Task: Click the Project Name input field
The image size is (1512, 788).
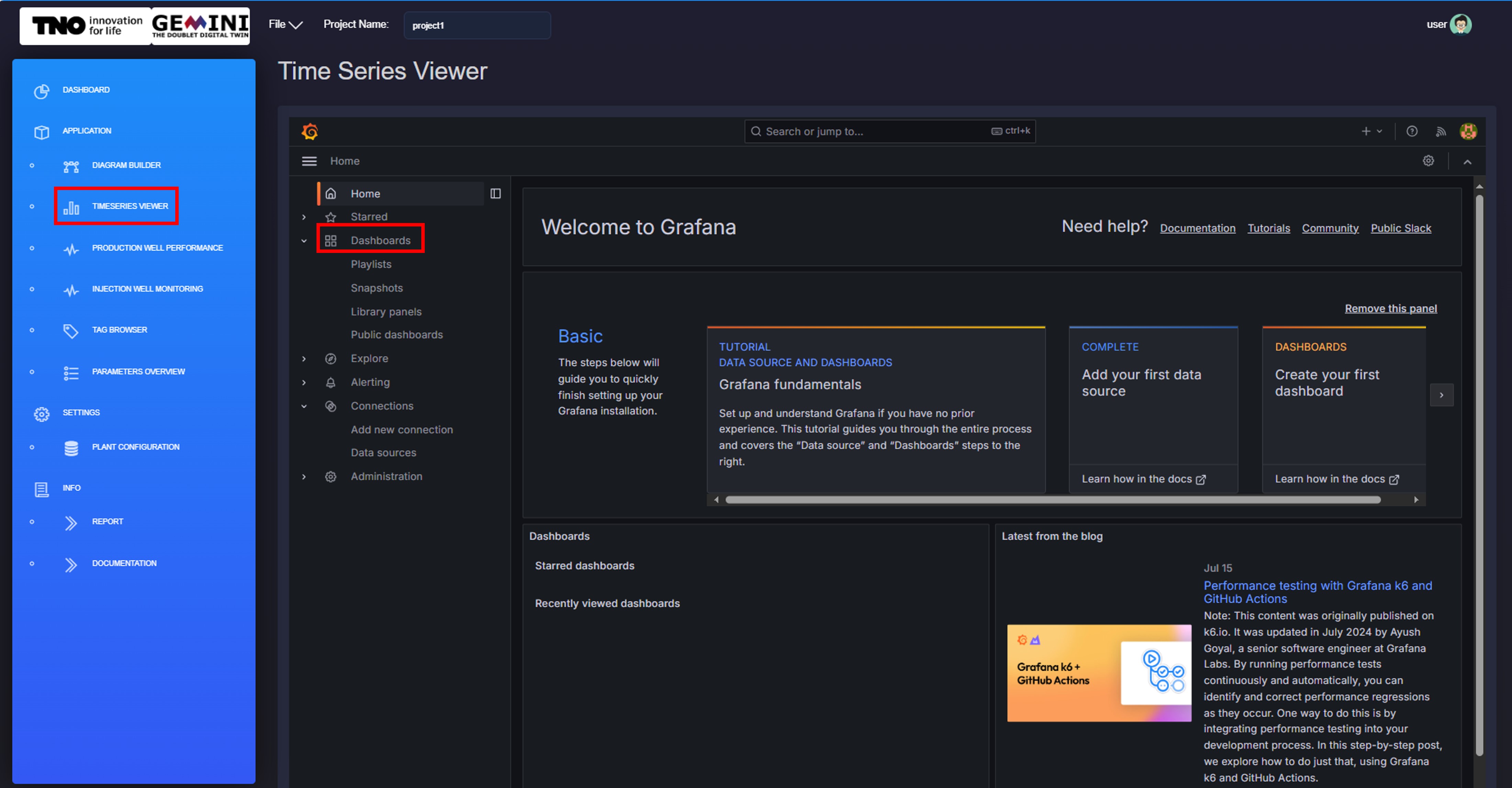Action: pos(477,25)
